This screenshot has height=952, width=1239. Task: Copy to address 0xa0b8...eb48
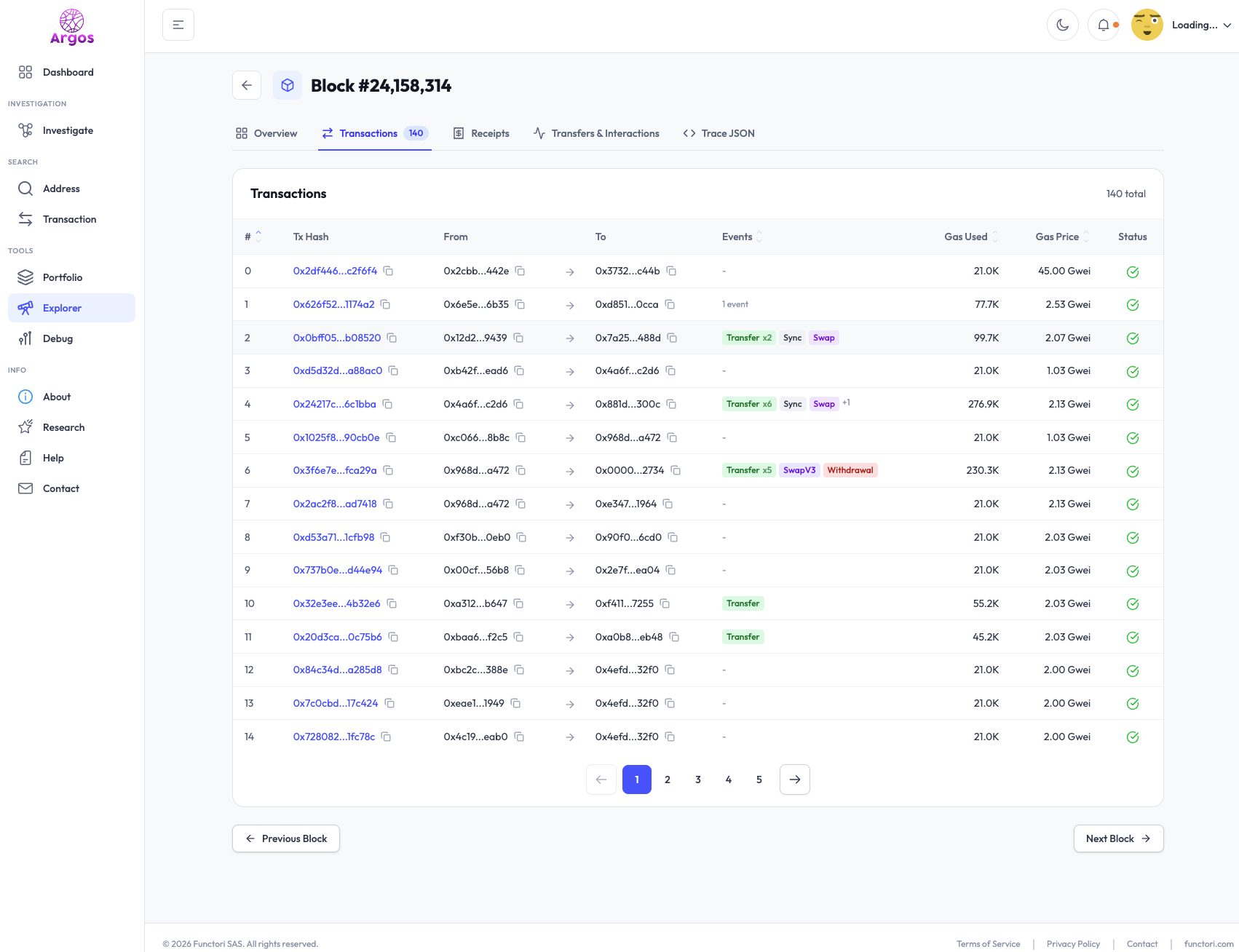[674, 637]
